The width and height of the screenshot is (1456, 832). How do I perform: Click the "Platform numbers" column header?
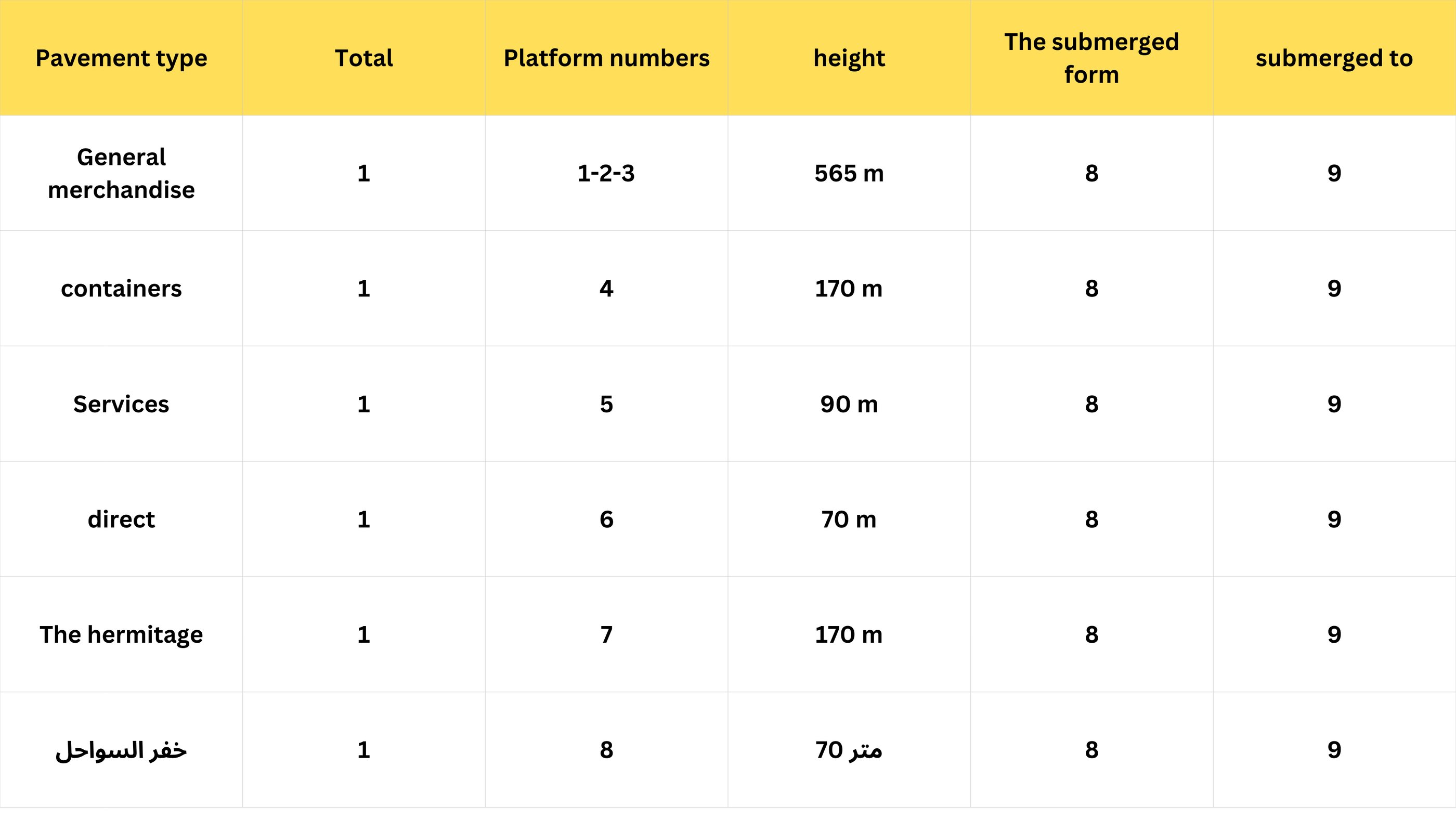(606, 58)
